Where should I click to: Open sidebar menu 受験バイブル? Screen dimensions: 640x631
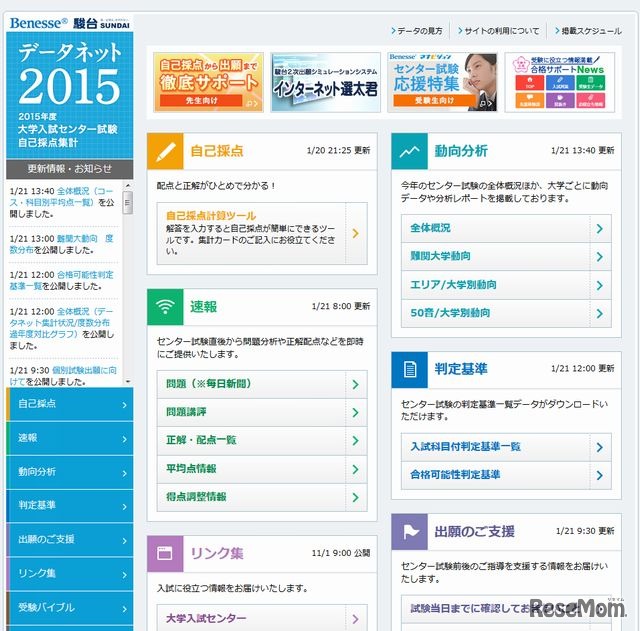pos(70,608)
